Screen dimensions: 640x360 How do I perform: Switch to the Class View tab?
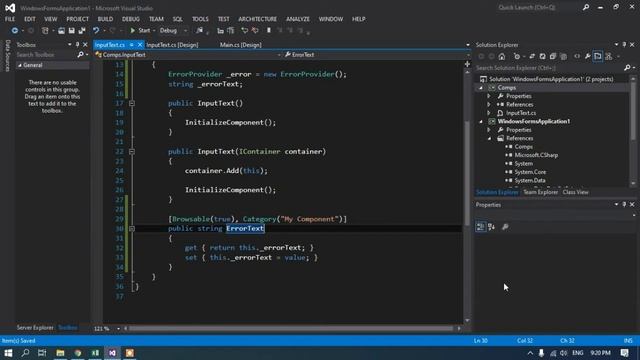(576, 192)
